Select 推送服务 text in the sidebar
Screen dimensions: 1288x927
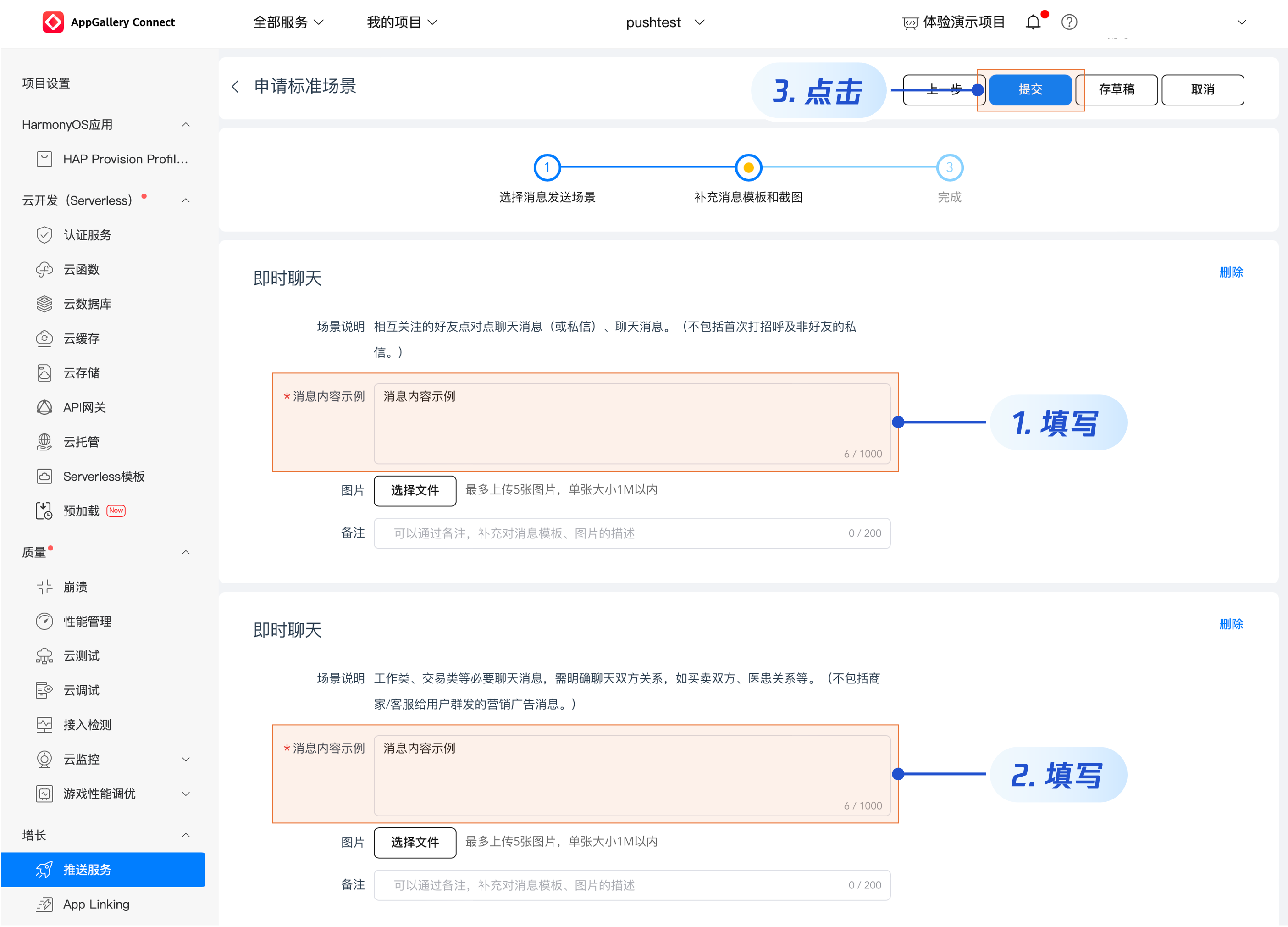point(87,870)
